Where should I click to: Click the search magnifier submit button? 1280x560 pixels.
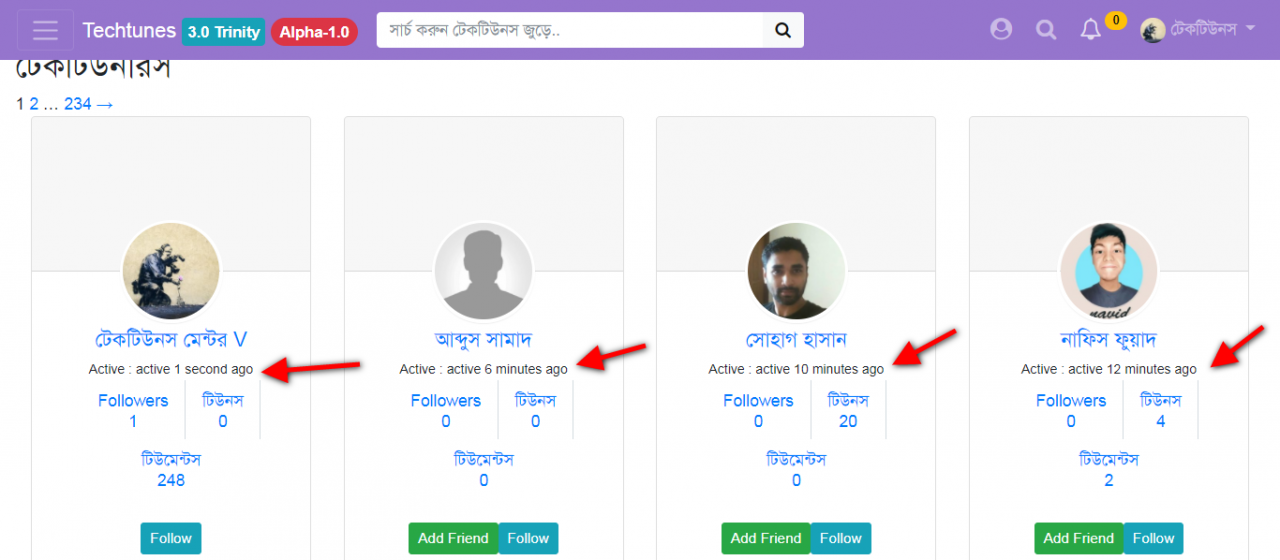[783, 30]
